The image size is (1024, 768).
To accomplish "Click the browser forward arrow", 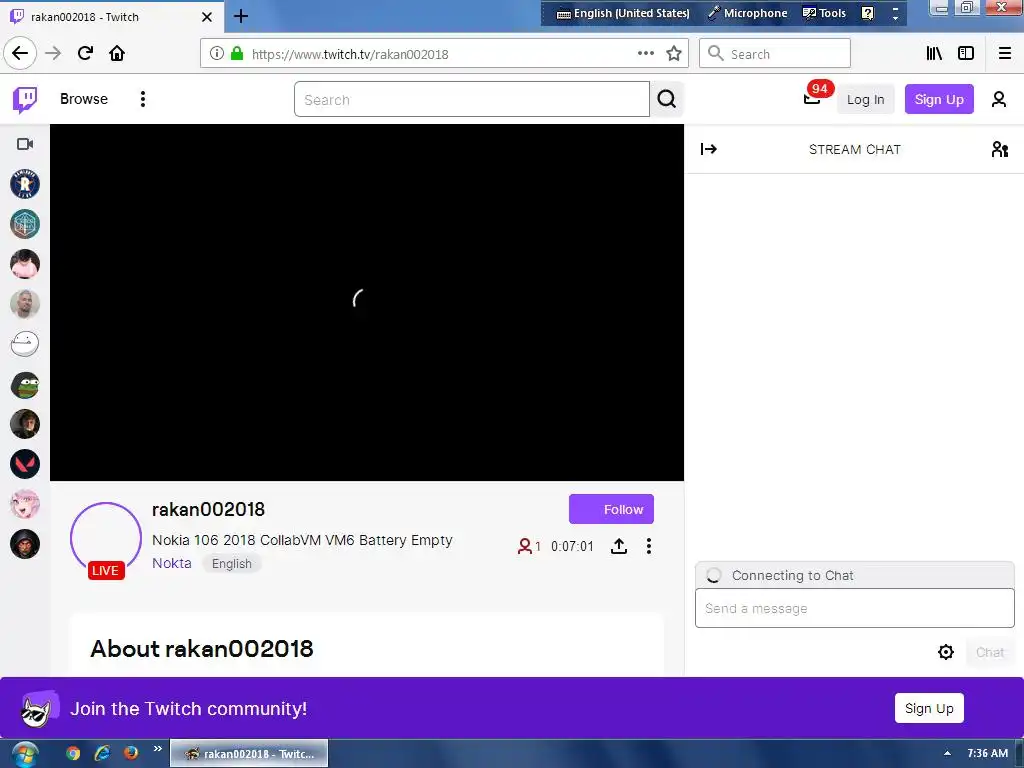I will (53, 54).
